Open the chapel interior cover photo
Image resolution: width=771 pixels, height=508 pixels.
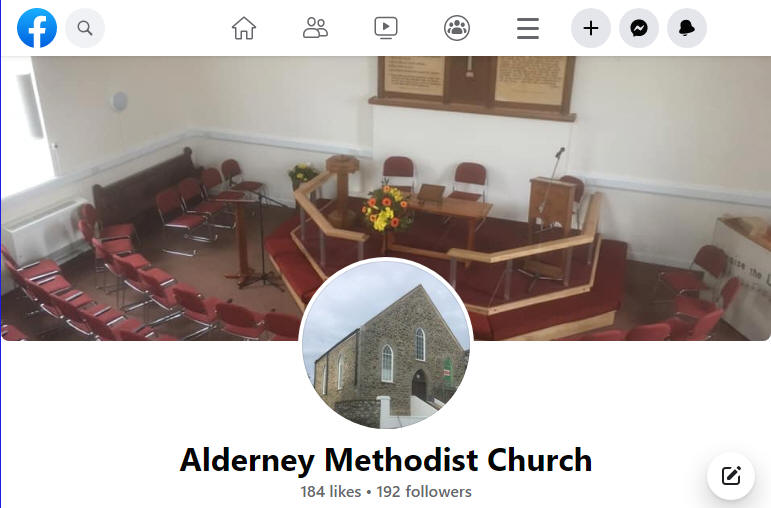(x=386, y=198)
